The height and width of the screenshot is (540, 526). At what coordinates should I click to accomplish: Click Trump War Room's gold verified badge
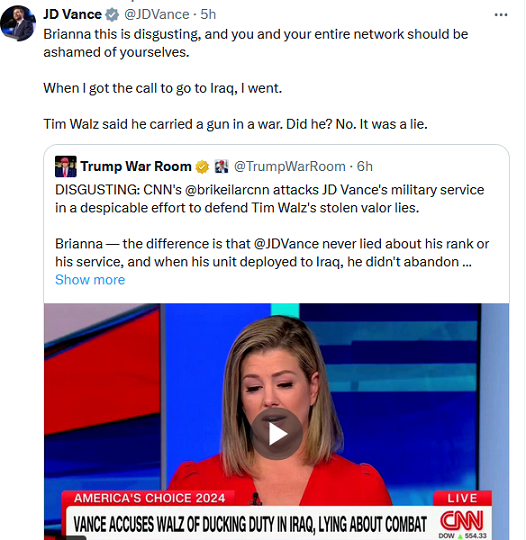pyautogui.click(x=202, y=167)
